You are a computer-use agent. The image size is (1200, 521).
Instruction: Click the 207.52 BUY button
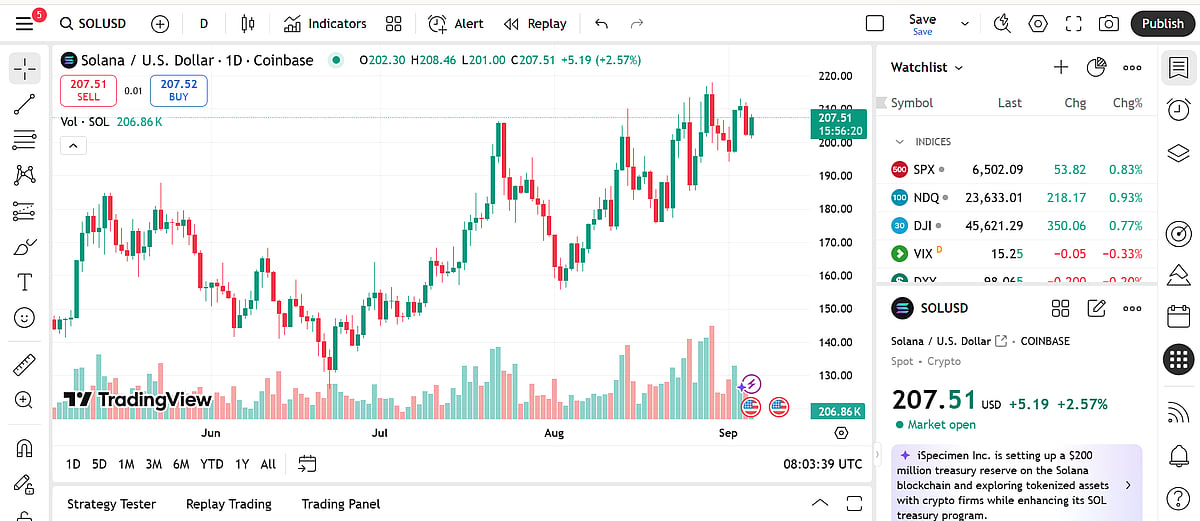click(x=178, y=90)
